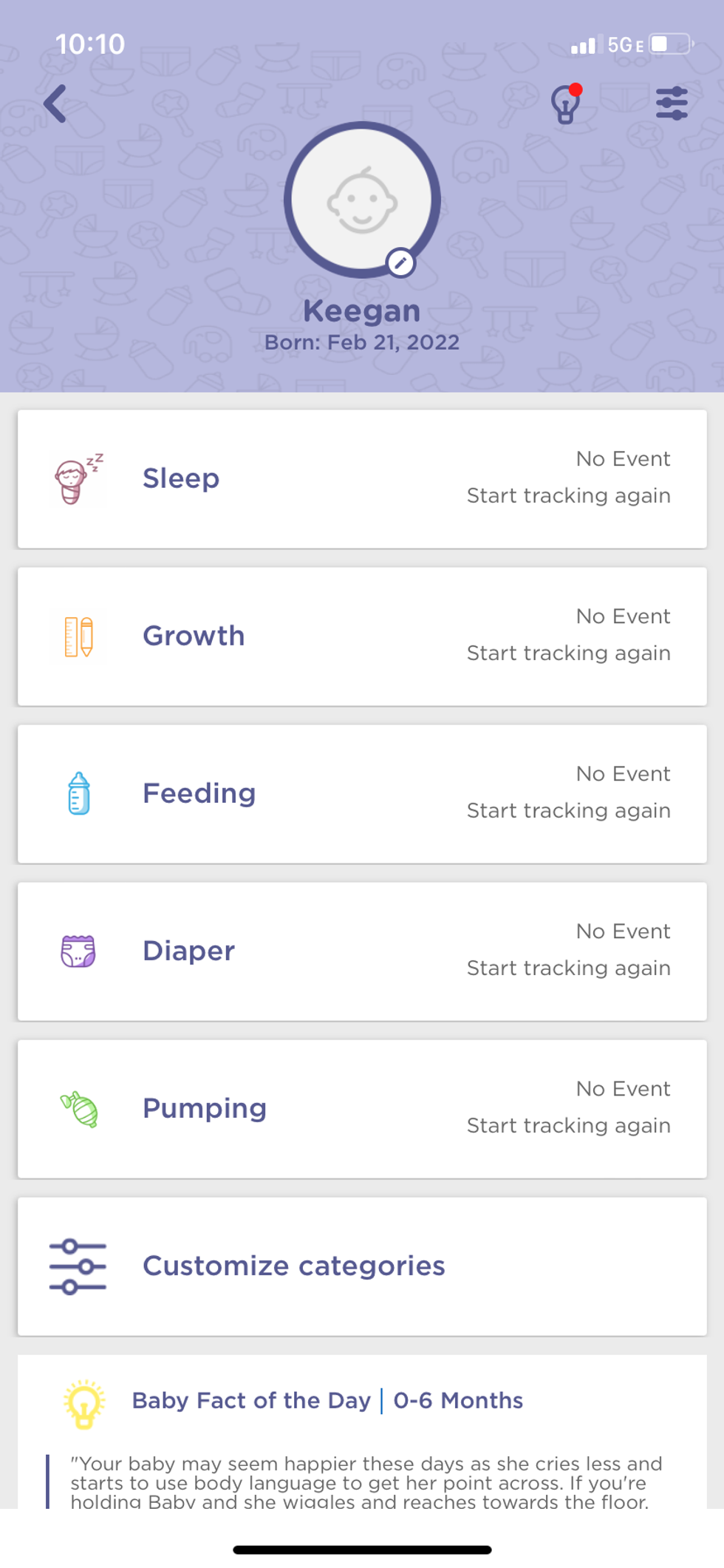Open the settings sliders icon

tap(672, 103)
